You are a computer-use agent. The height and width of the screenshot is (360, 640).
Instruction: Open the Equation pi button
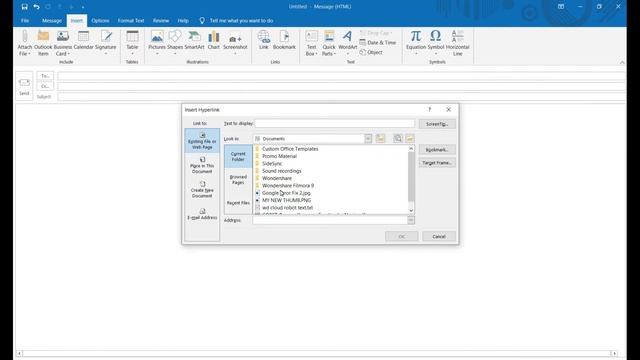pyautogui.click(x=416, y=43)
